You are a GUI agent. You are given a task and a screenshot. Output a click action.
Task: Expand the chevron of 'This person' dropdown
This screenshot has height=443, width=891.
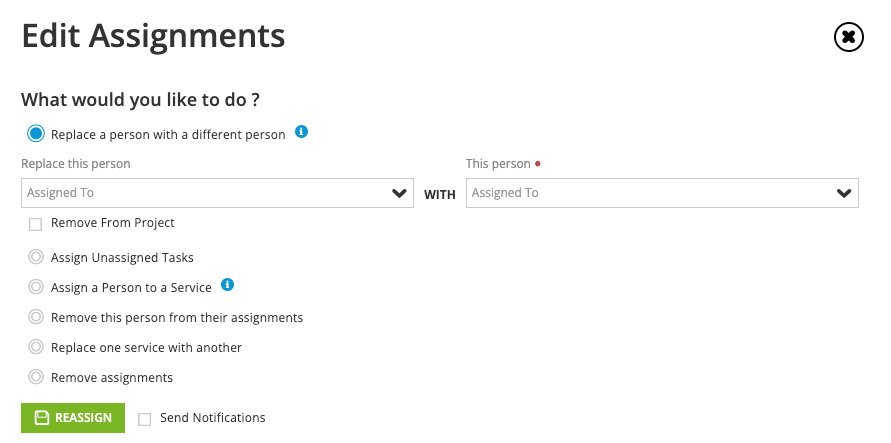(844, 193)
